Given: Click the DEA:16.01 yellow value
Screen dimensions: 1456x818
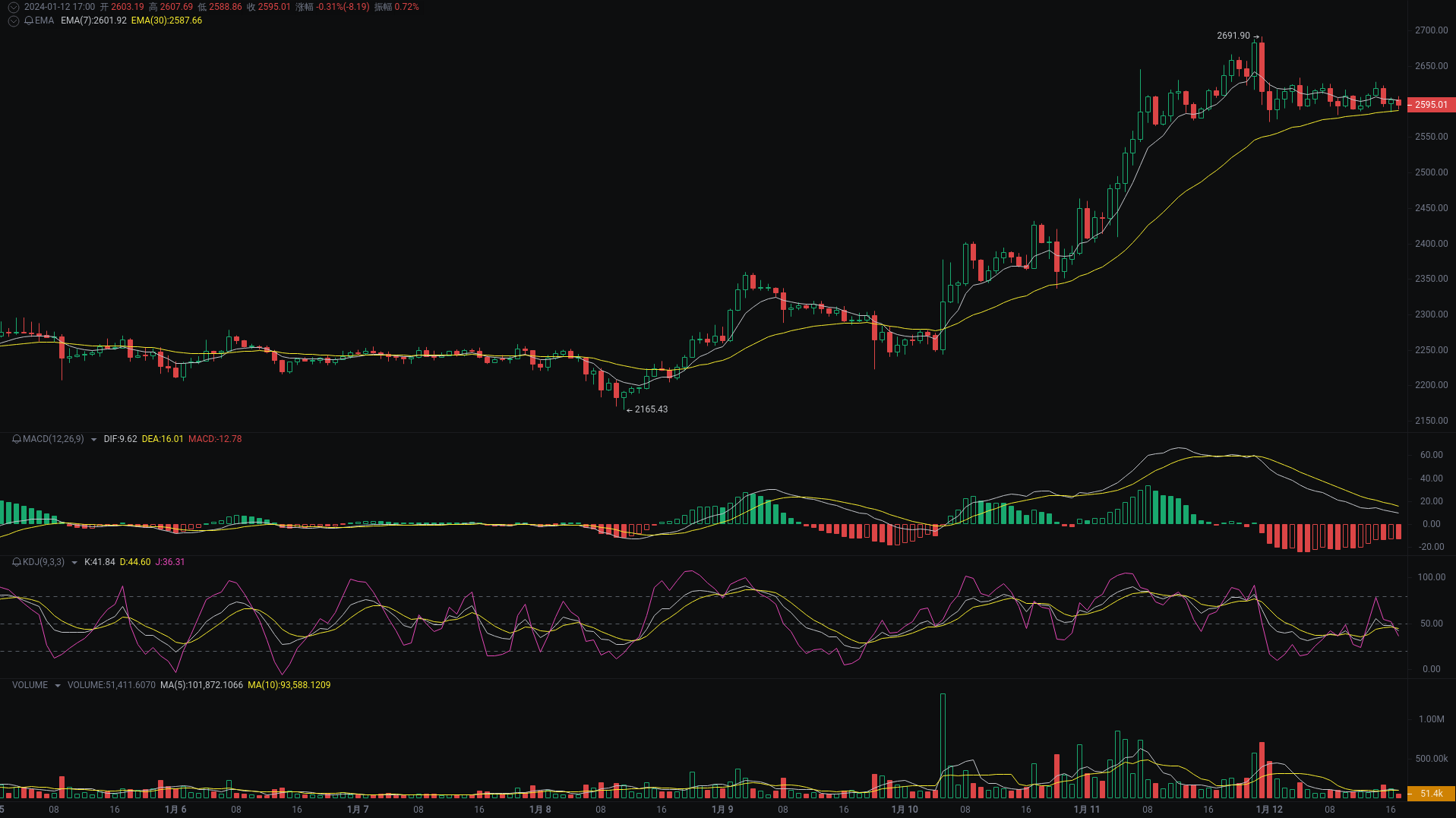Looking at the screenshot, I should [x=163, y=439].
